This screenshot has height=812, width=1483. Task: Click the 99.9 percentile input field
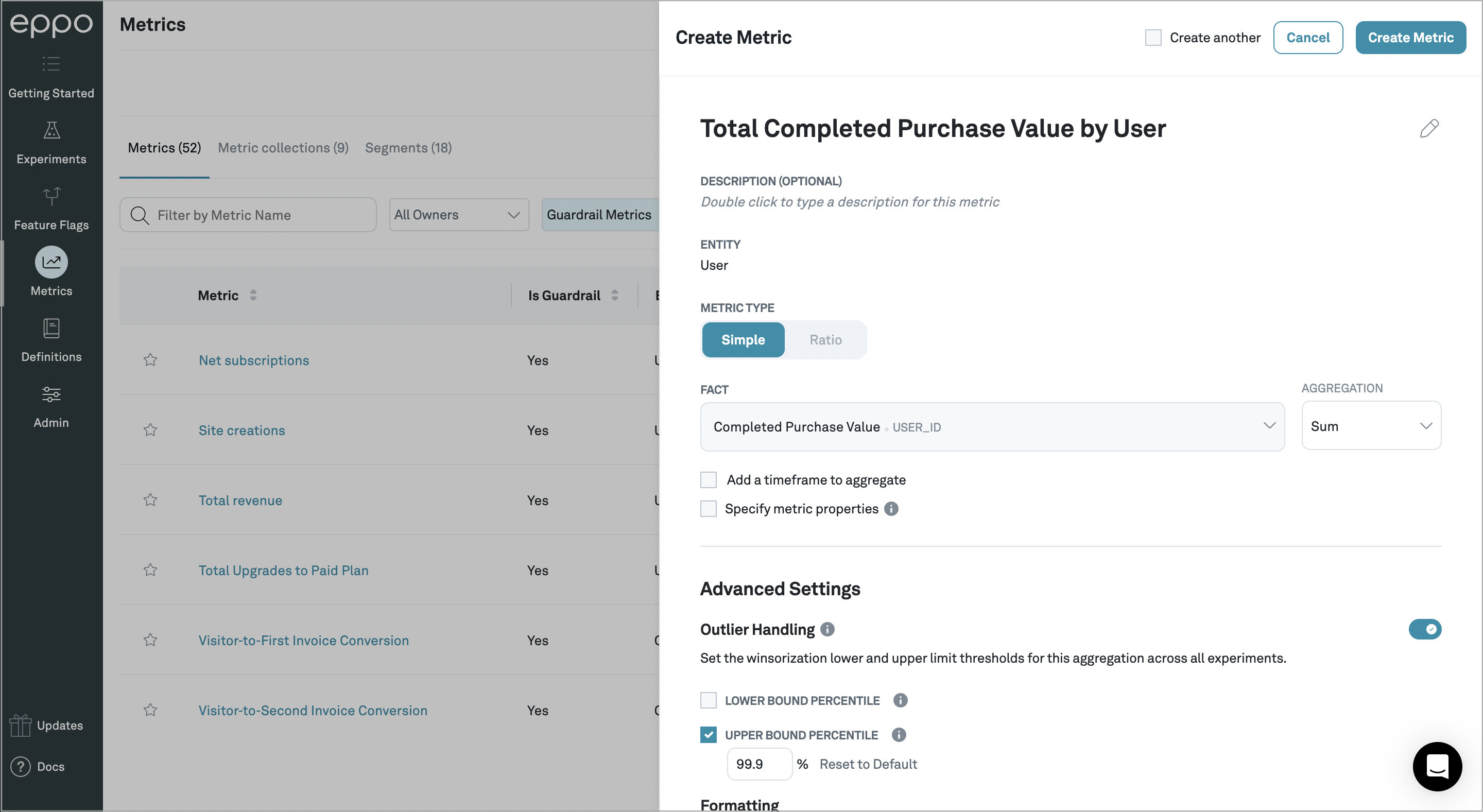(758, 763)
